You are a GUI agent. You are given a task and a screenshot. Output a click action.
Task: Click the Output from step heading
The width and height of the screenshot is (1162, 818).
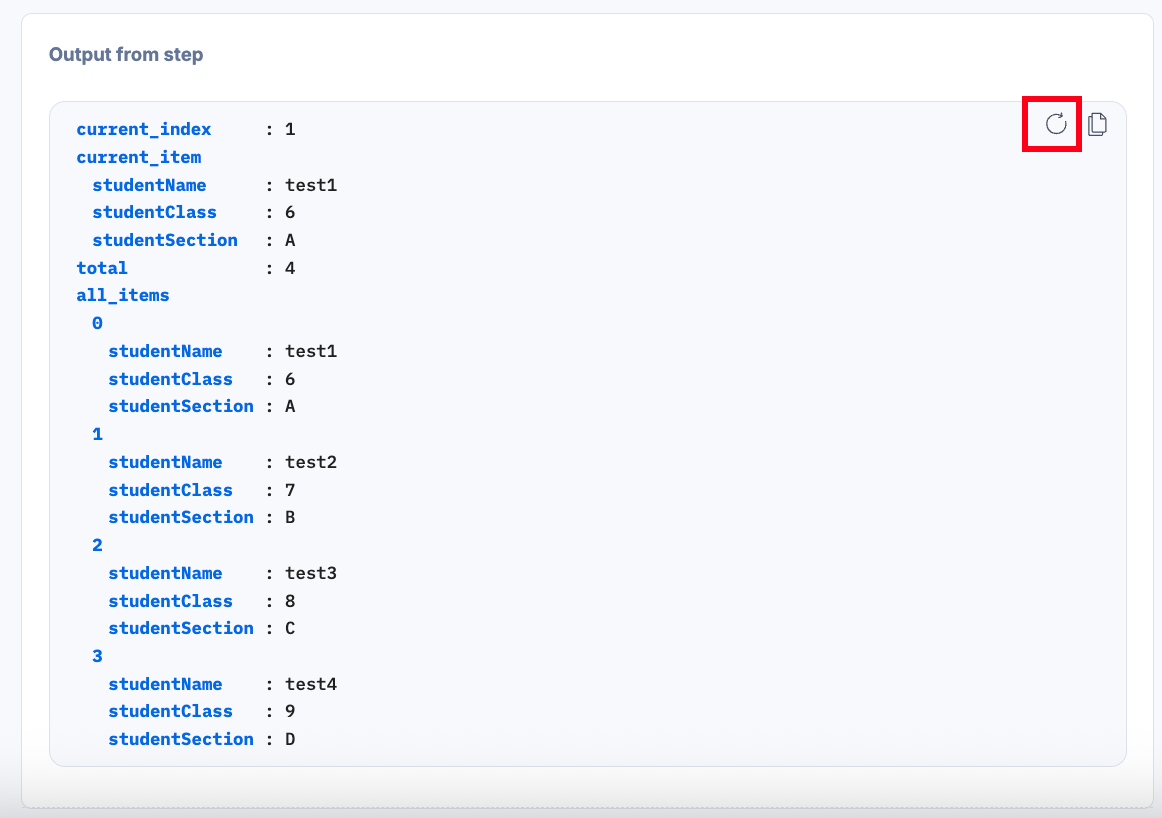coord(126,55)
